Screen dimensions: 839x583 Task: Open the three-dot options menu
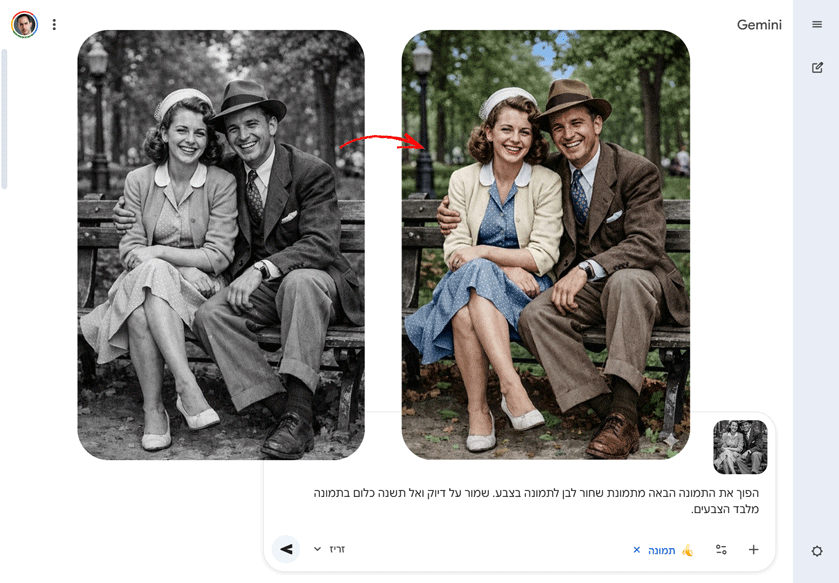(x=54, y=25)
